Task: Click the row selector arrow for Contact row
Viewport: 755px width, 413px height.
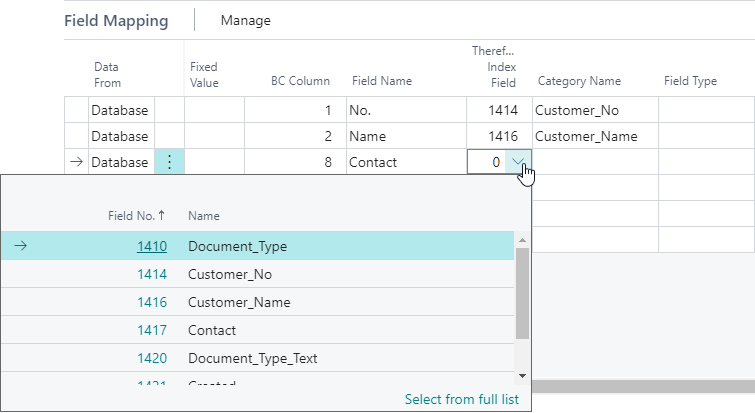Action: click(76, 162)
